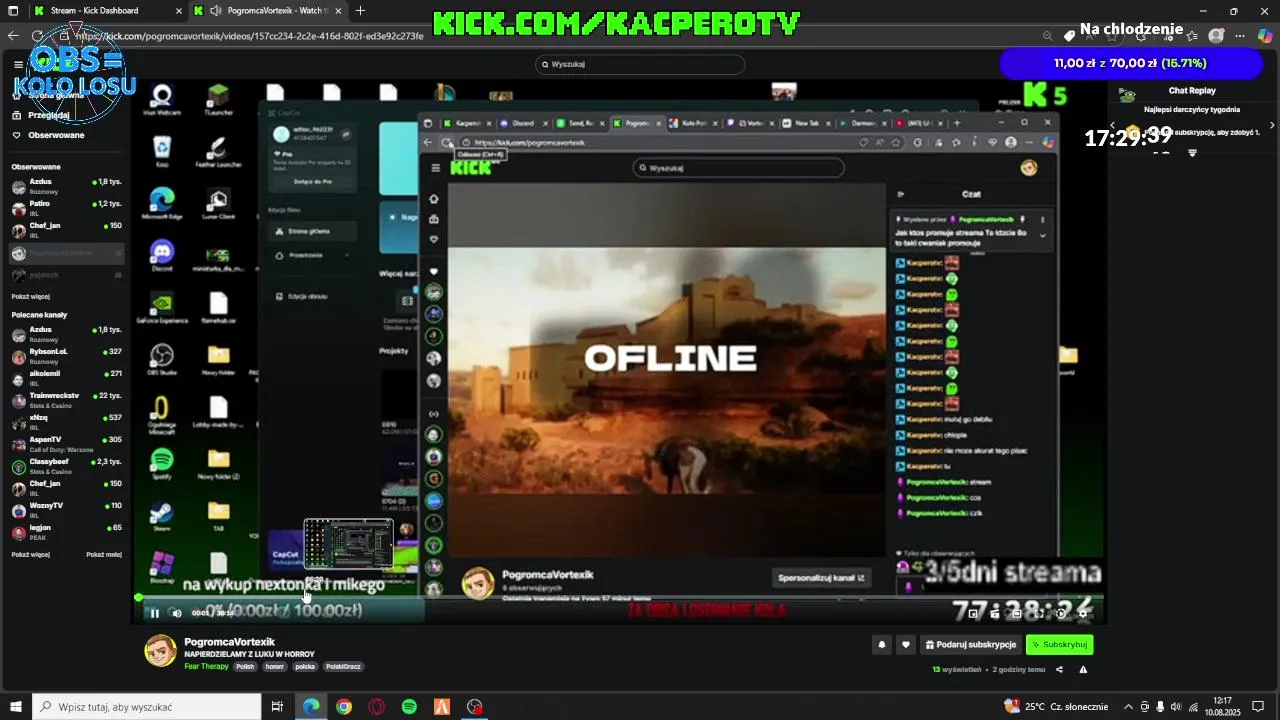Report the video with warning icon
Screen dimensions: 1280x720
1082,669
